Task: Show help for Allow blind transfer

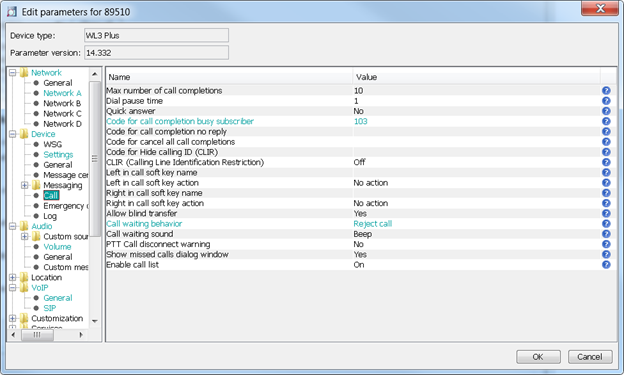Action: (606, 213)
